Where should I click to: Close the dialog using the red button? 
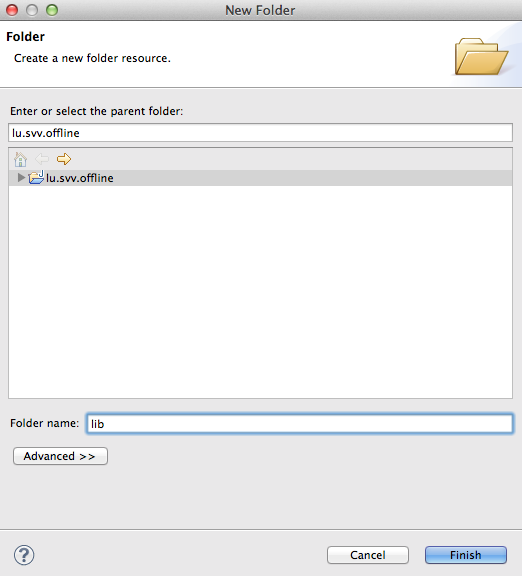(12, 10)
